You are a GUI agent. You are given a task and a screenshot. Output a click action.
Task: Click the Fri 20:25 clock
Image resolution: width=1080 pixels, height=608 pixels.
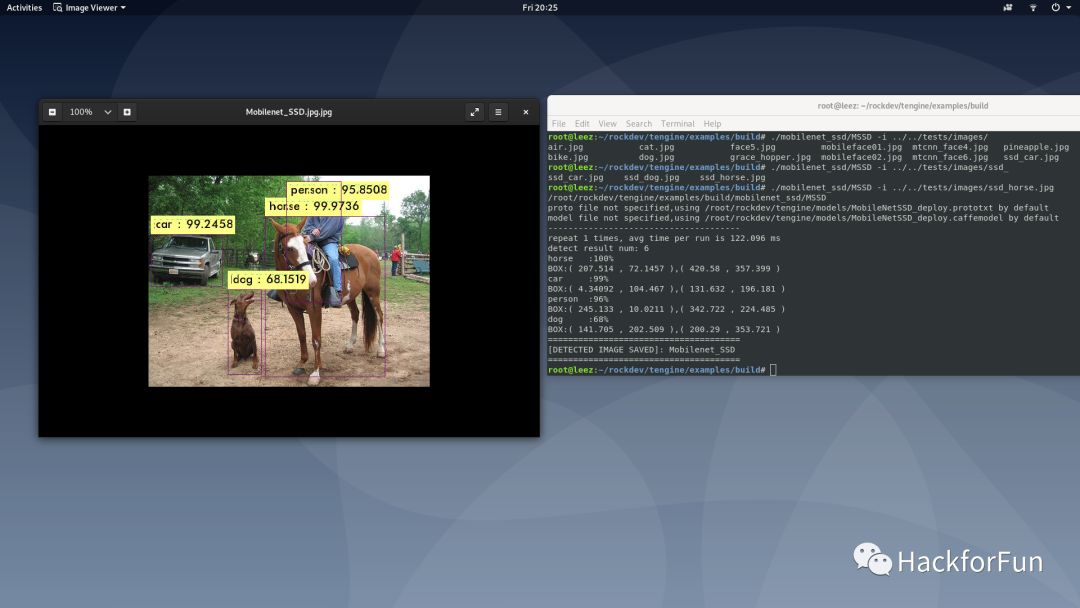[540, 8]
